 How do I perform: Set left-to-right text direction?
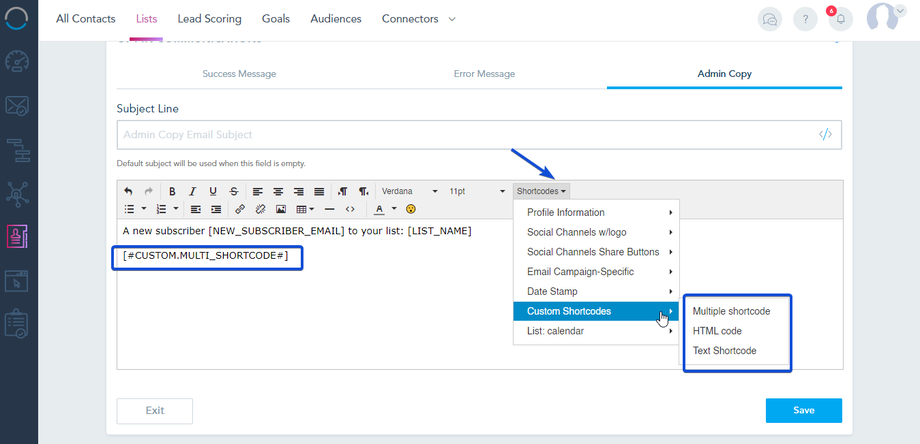(343, 191)
